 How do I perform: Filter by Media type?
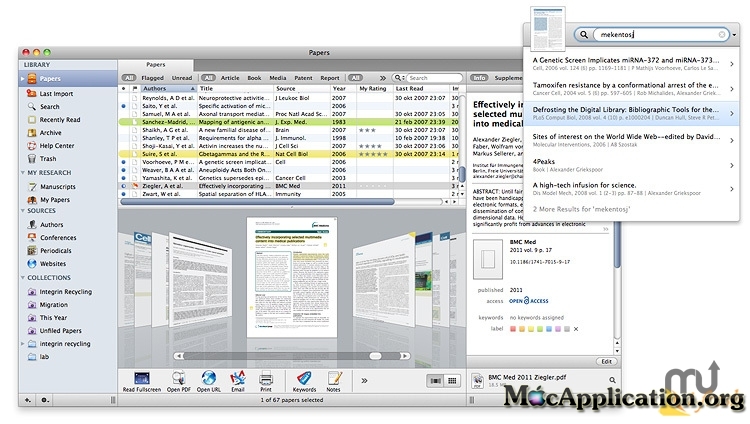[x=277, y=78]
